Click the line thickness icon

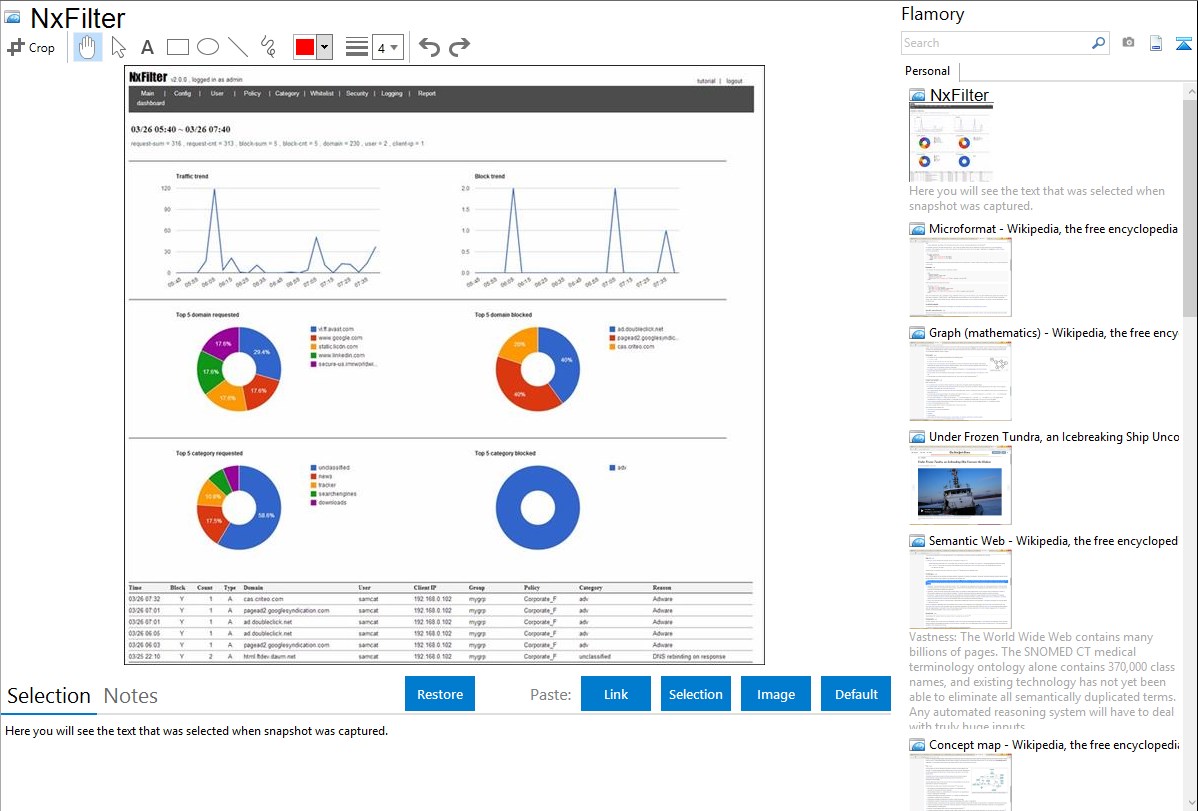357,47
